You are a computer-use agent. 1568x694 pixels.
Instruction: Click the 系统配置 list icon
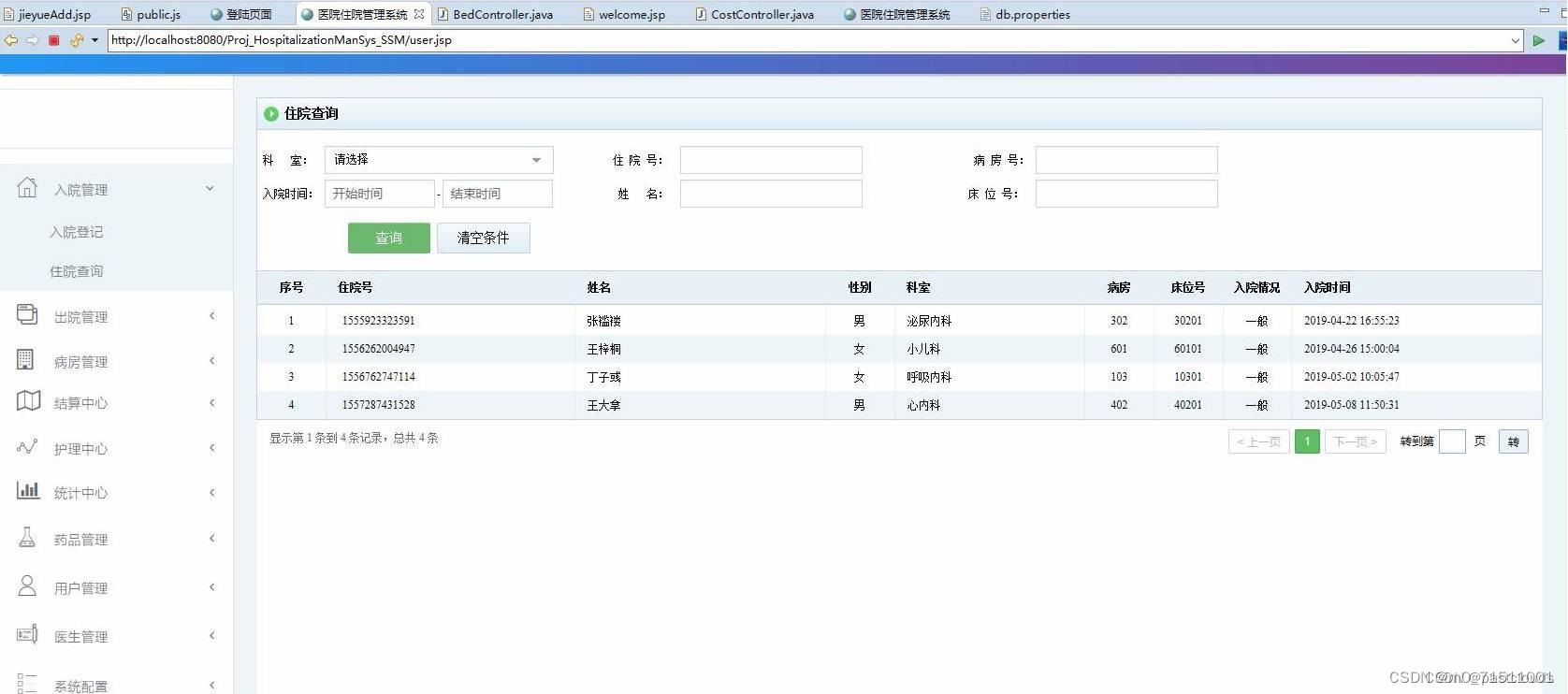(x=27, y=683)
